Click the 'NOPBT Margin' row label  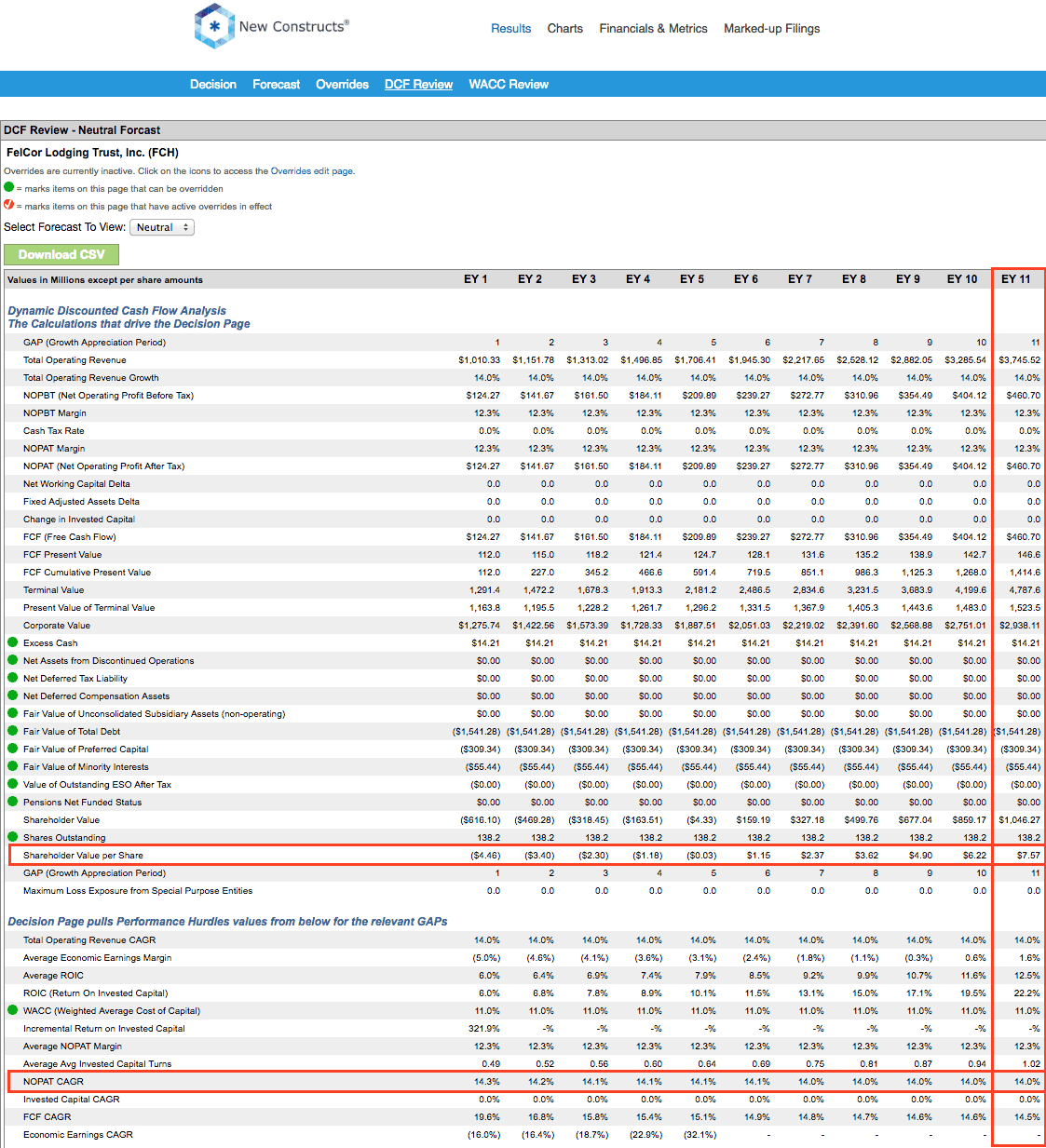point(55,413)
